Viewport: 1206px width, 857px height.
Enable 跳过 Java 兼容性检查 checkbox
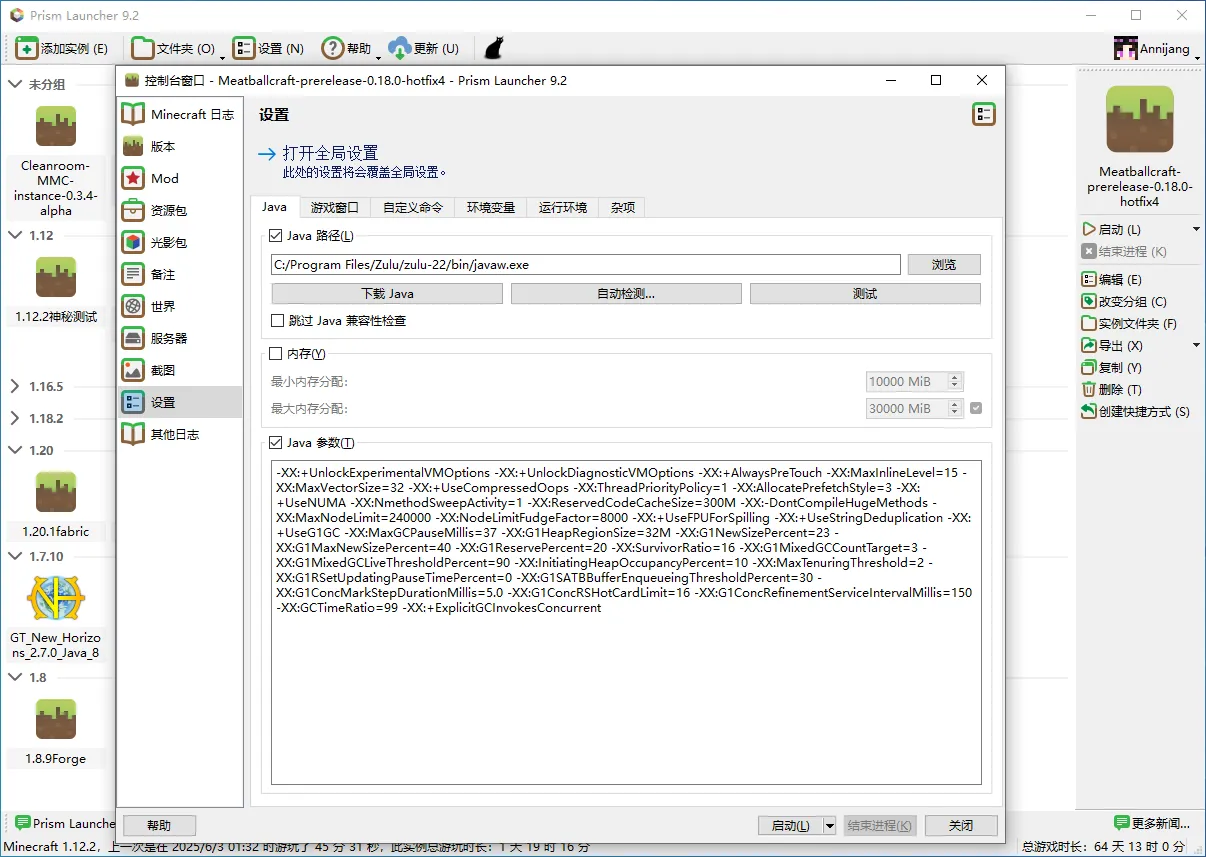[x=277, y=321]
